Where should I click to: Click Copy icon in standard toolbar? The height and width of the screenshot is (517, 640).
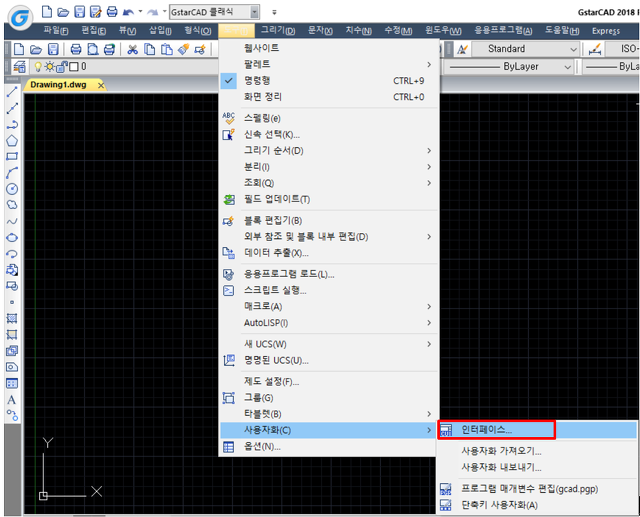pyautogui.click(x=150, y=49)
